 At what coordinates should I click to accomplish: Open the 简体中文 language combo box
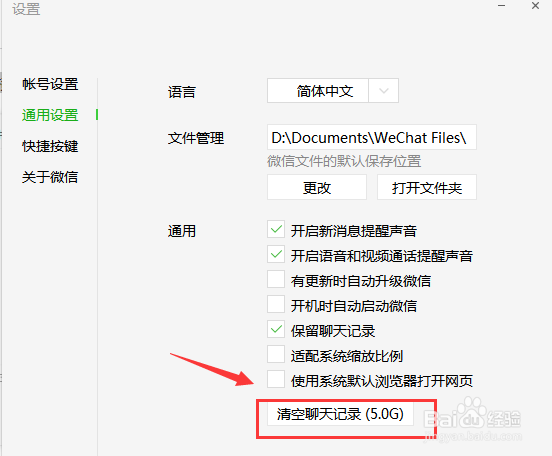(x=333, y=91)
